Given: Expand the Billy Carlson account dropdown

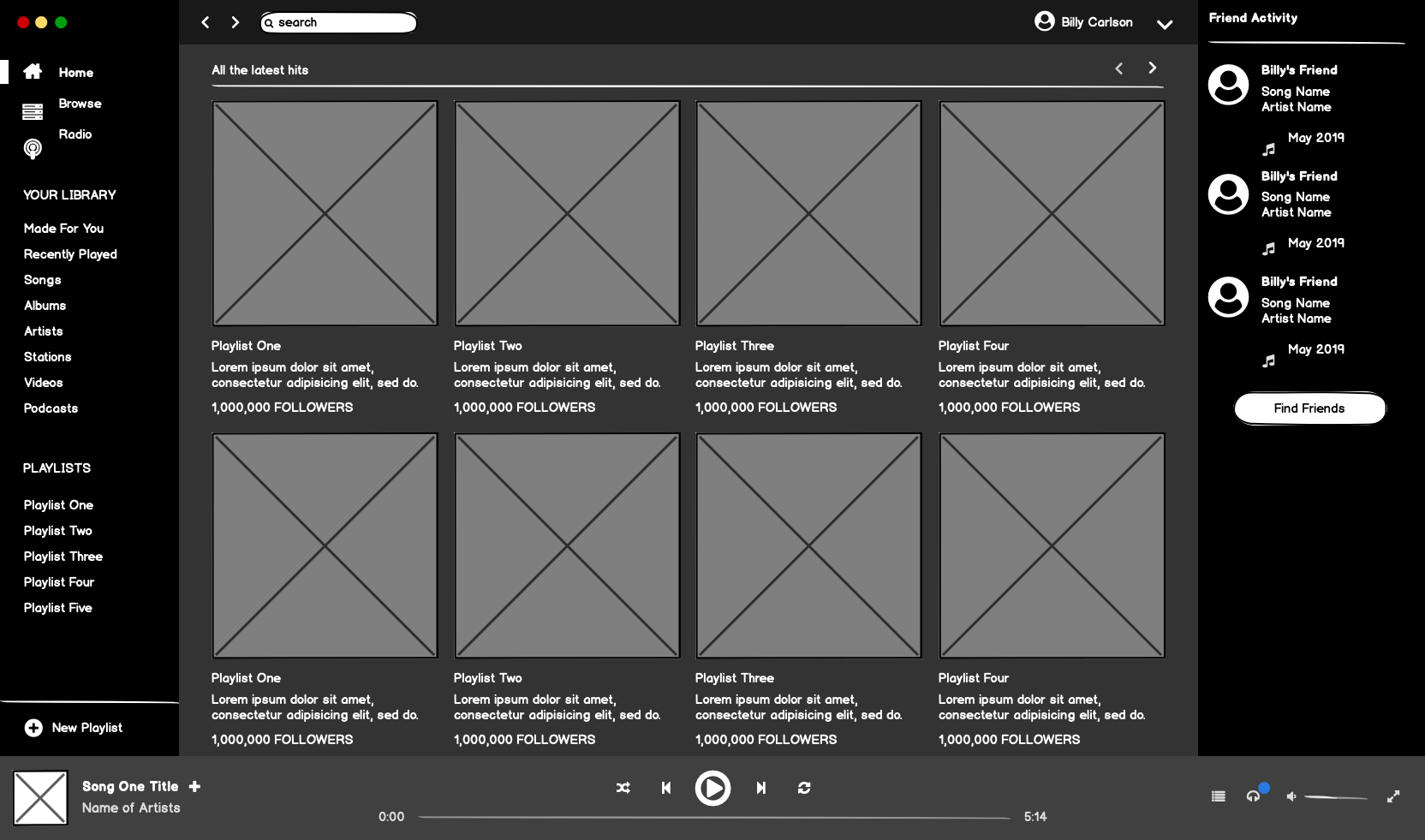Looking at the screenshot, I should [x=1164, y=24].
